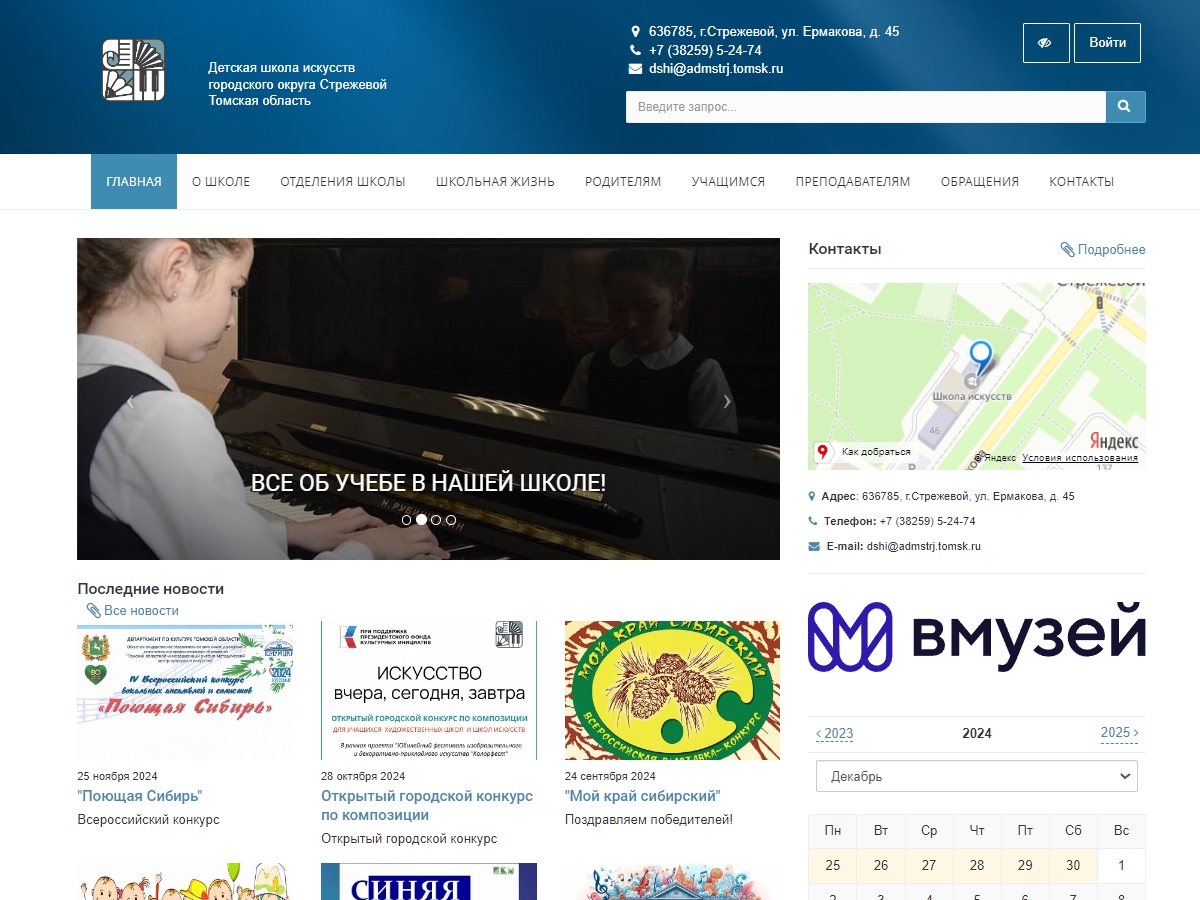Click the school logo icon
The width and height of the screenshot is (1200, 900).
pos(133,70)
